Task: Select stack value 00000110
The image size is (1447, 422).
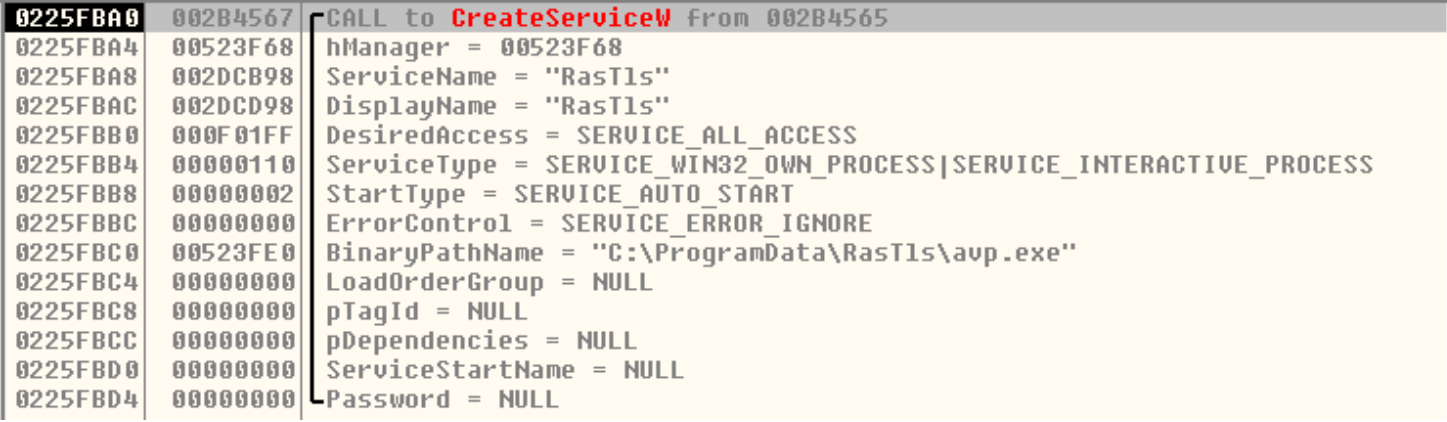Action: click(x=233, y=164)
